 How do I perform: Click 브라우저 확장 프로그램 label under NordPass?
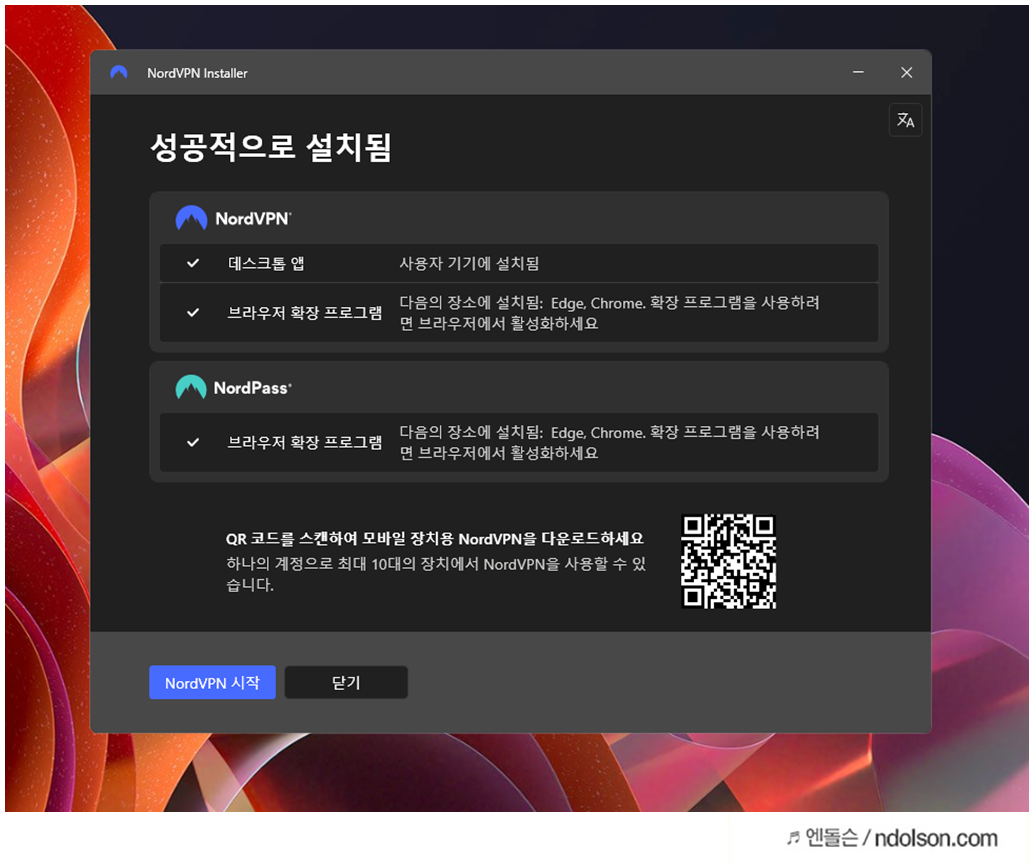(305, 442)
